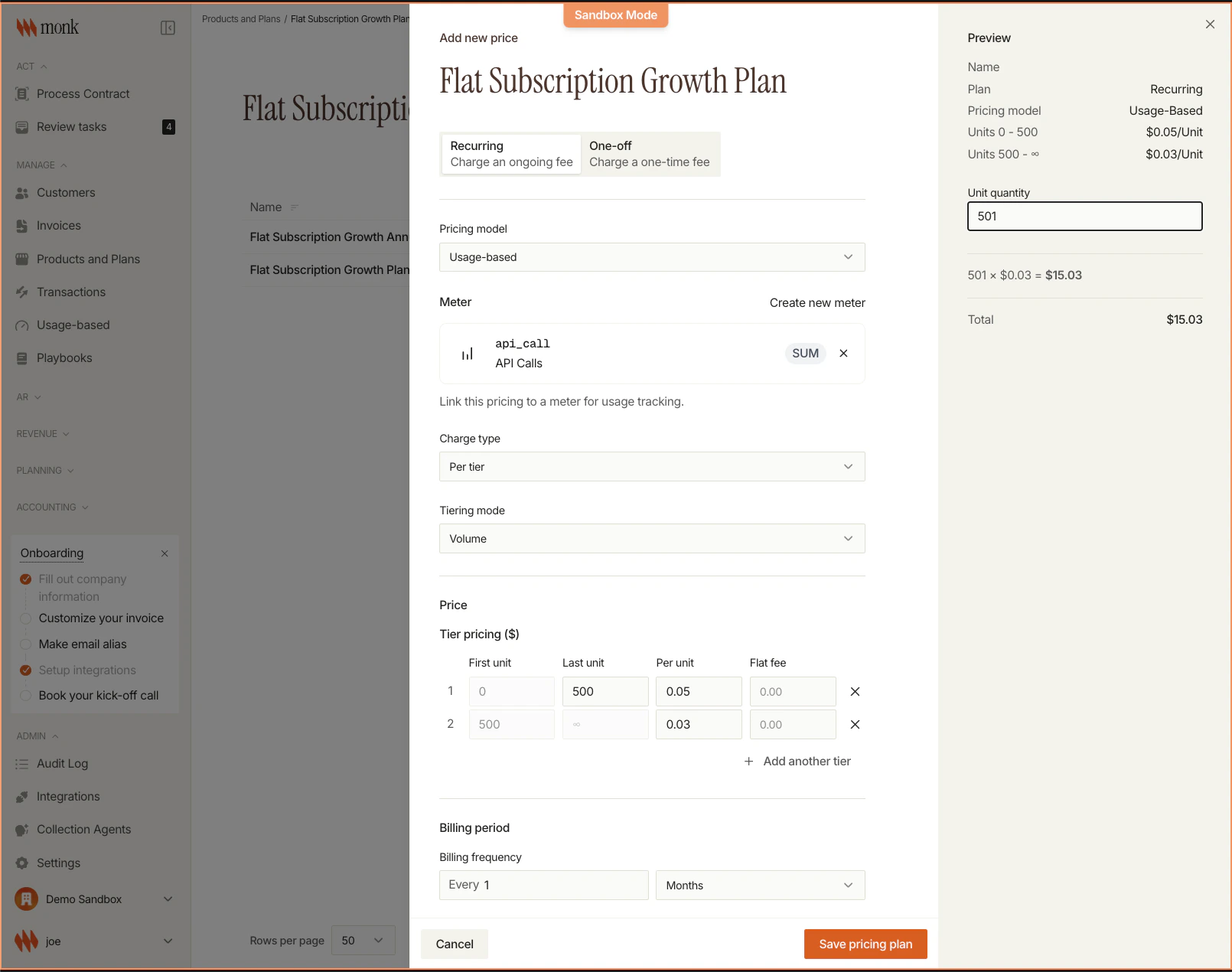Remove the api_call meter
The image size is (1232, 972).
(843, 353)
